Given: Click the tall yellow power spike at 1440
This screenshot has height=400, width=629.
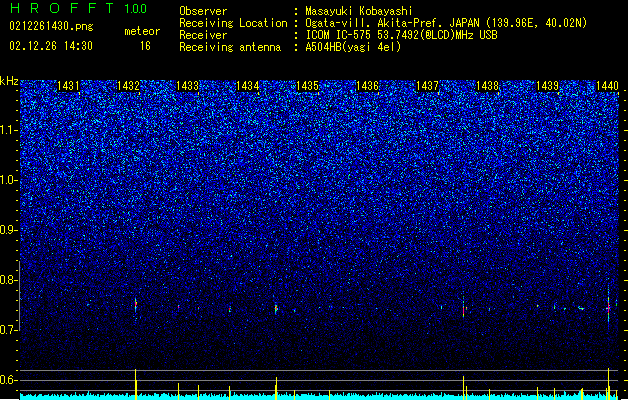Looking at the screenshot, I should pyautogui.click(x=609, y=384).
